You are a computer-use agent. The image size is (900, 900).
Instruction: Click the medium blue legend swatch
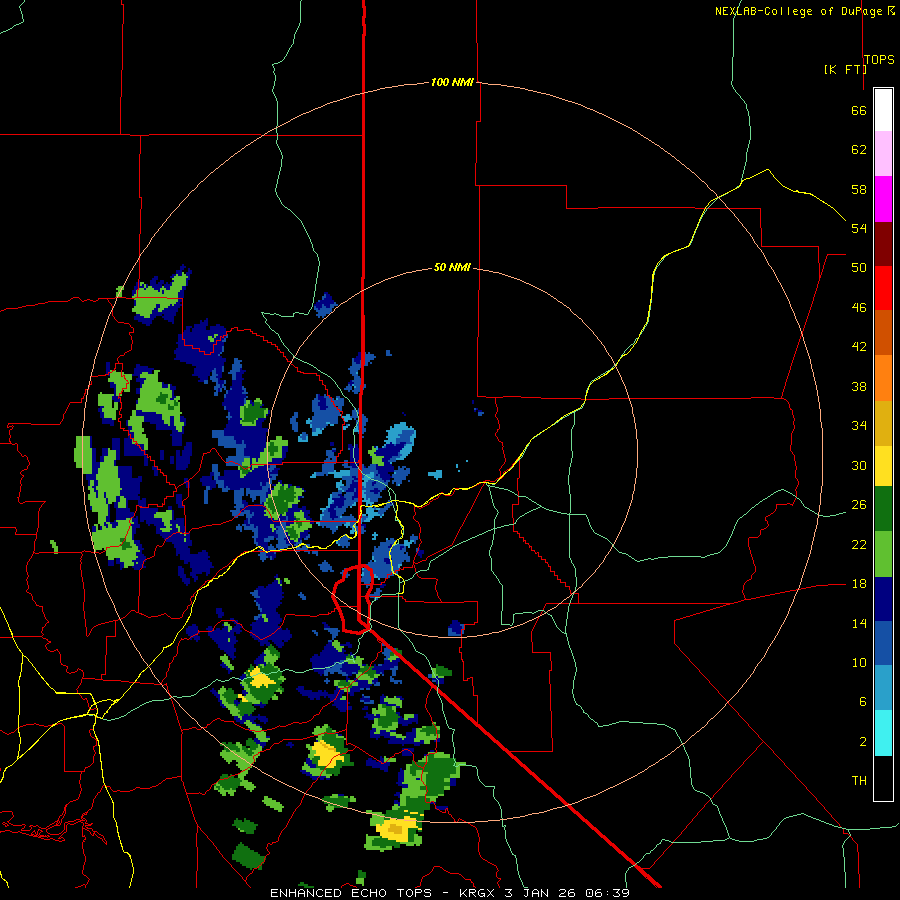(883, 643)
